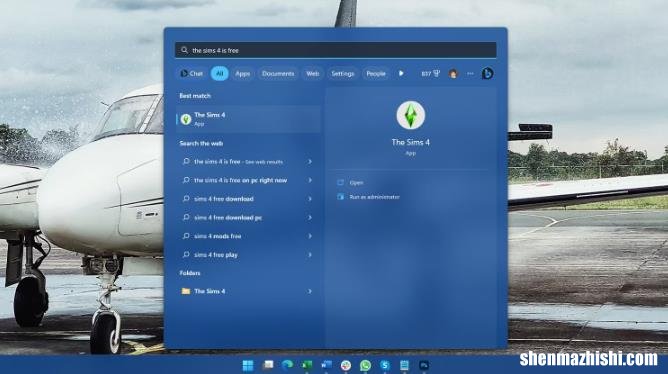This screenshot has height=374, width=668.
Task: Open The Sims 4 folder result
Action: tap(248, 291)
